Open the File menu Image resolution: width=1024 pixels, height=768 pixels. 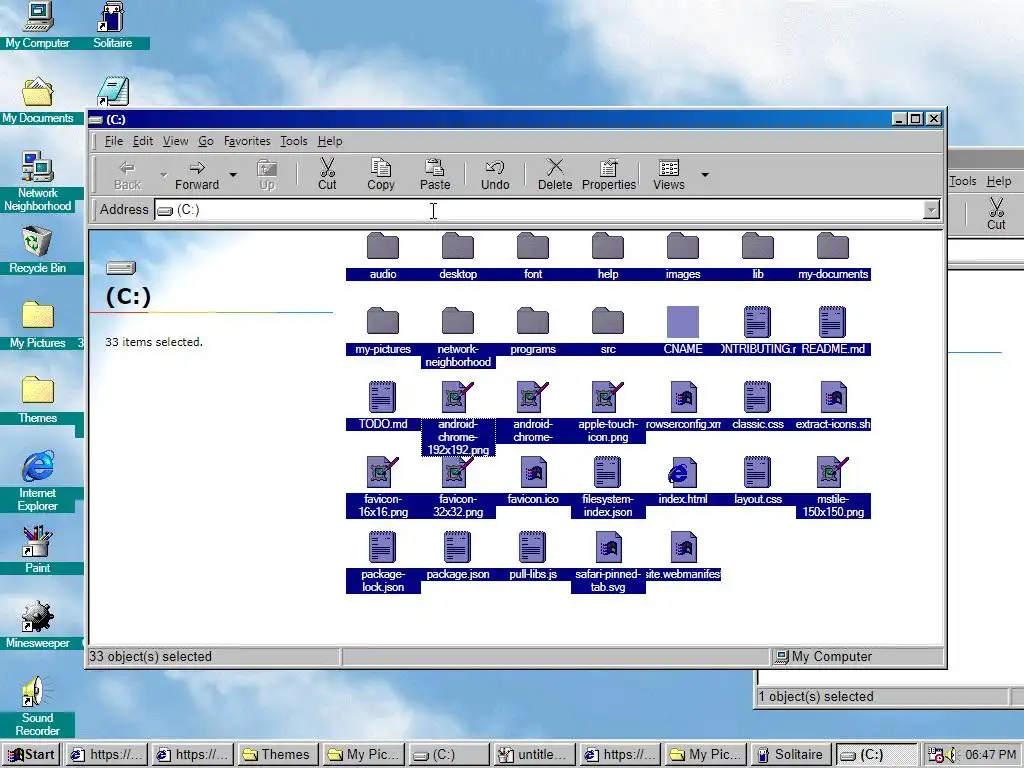coord(114,141)
